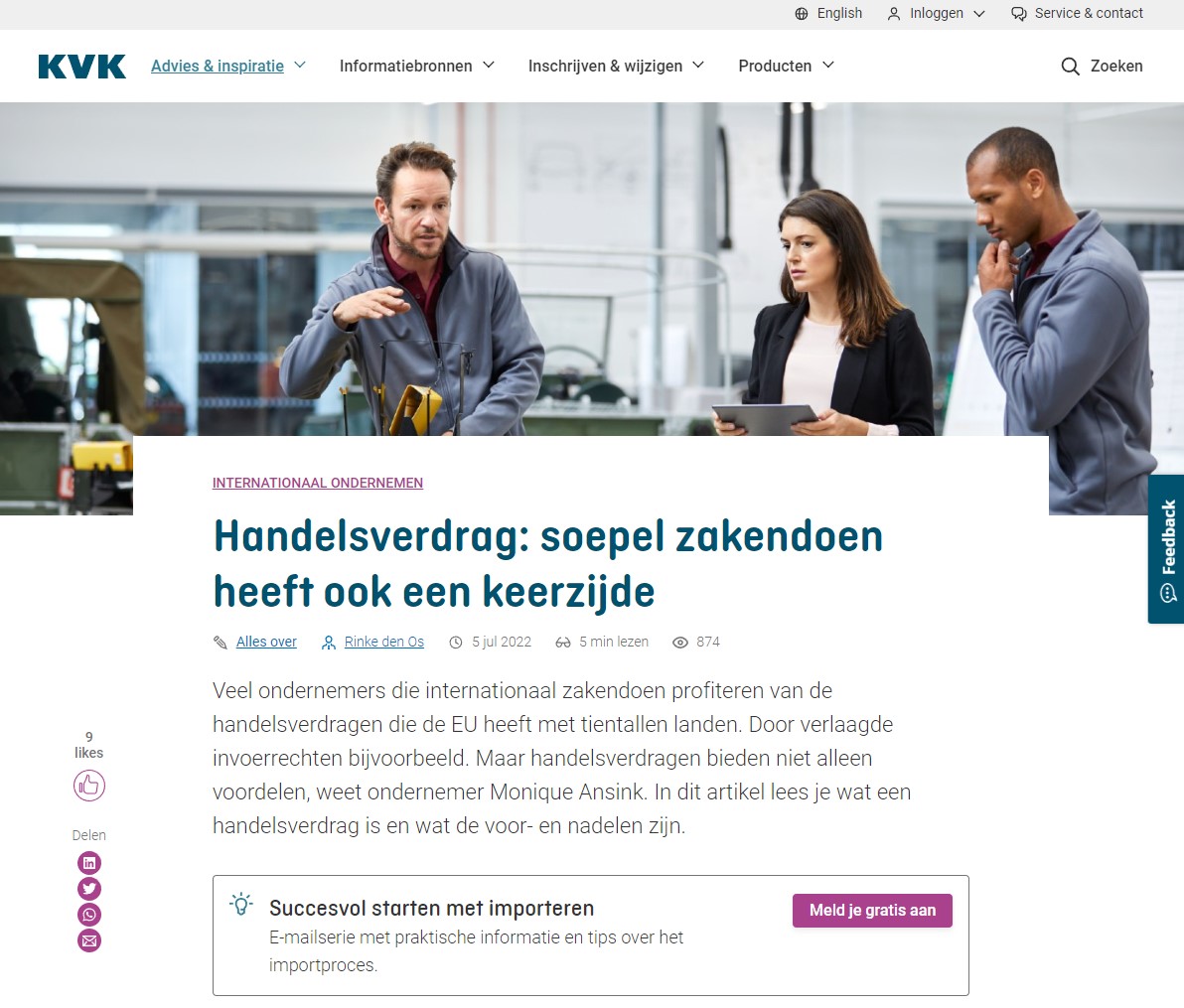Open author Rinke den Os link
Image resolution: width=1184 pixels, height=1008 pixels.
[383, 642]
